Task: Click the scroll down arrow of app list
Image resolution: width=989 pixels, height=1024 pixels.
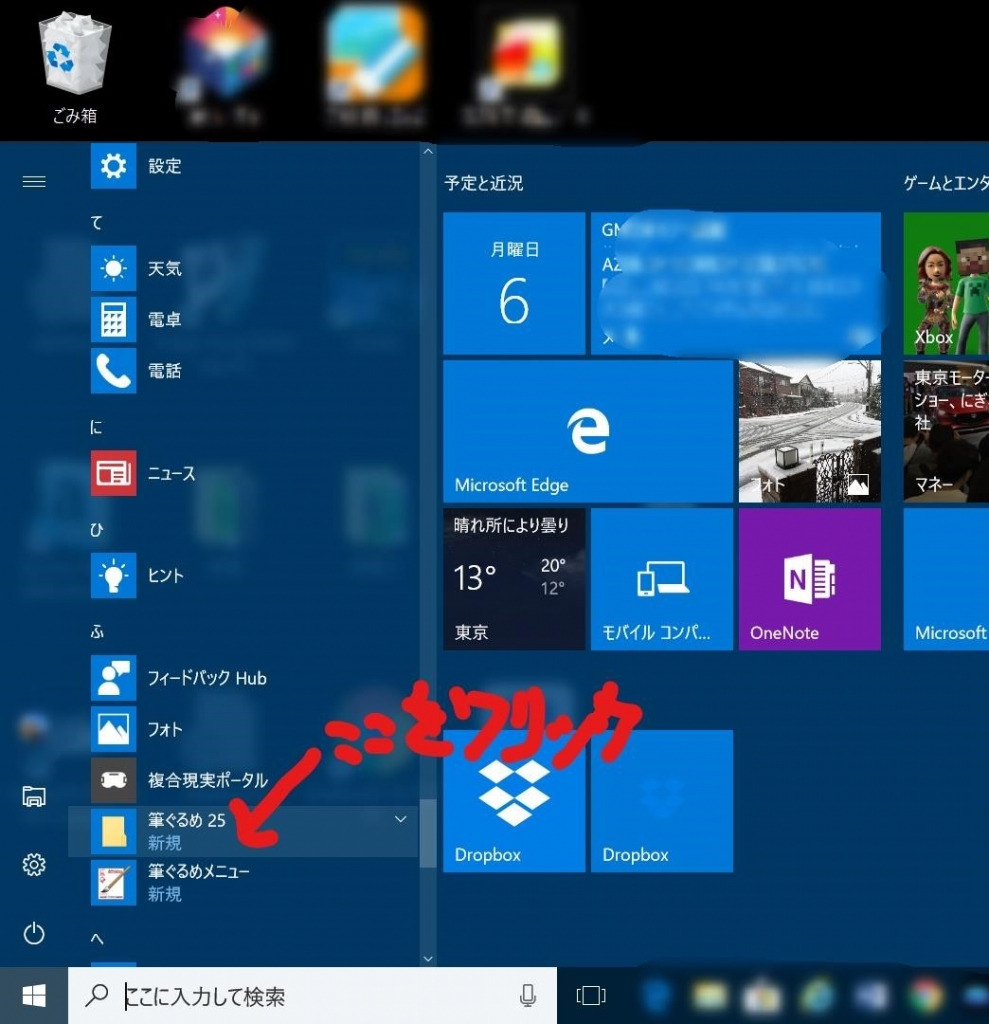Action: tap(428, 959)
